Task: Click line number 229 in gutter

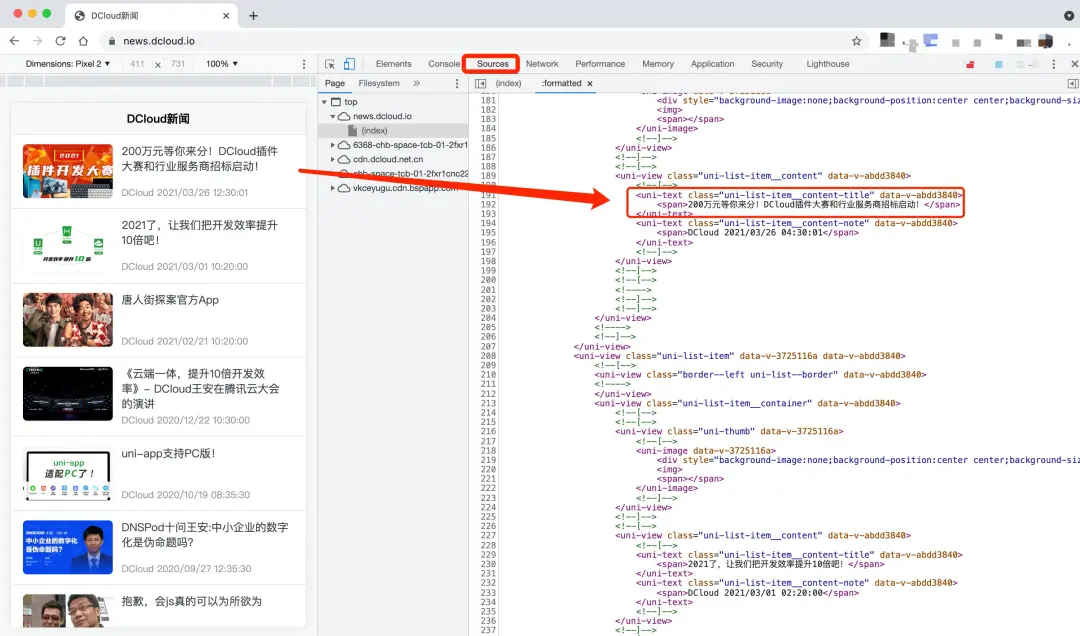Action: pyautogui.click(x=488, y=555)
